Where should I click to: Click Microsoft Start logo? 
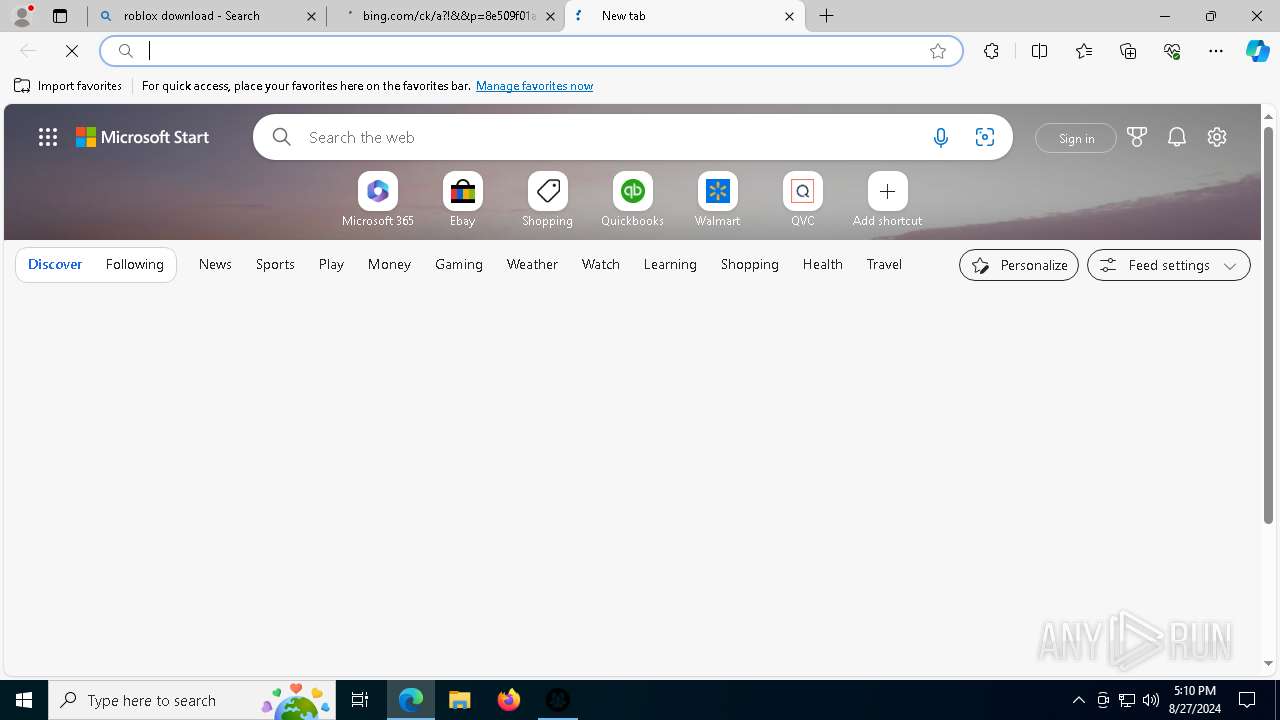(142, 137)
